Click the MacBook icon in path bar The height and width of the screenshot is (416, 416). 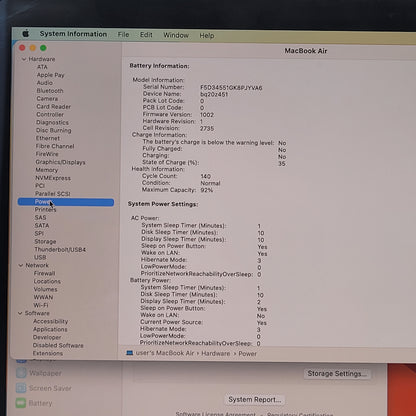(x=130, y=353)
